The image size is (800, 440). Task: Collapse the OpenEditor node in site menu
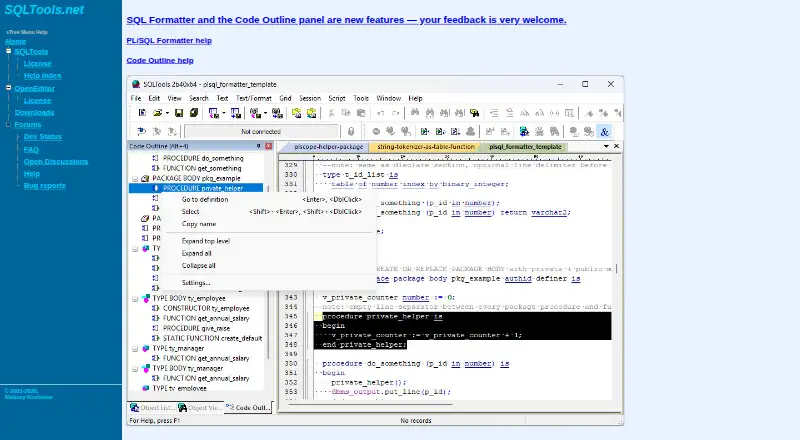pos(9,88)
